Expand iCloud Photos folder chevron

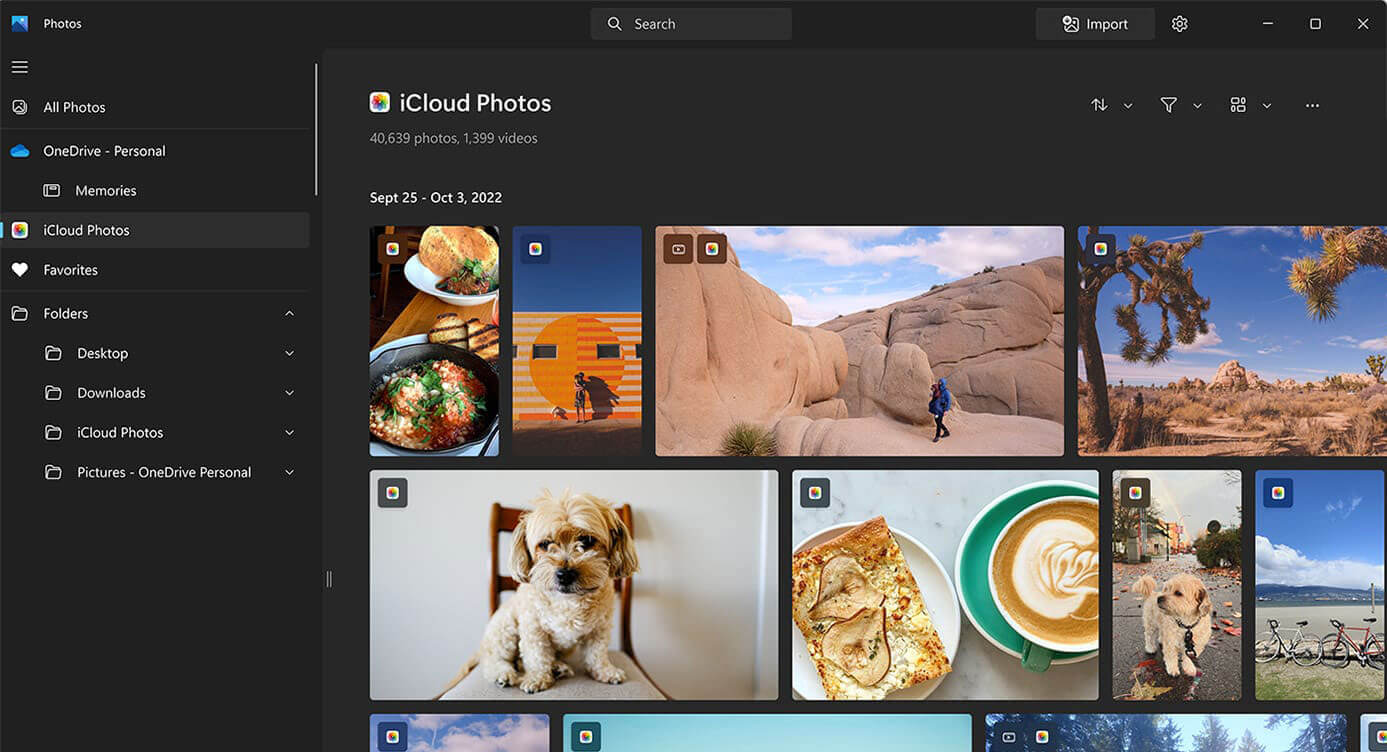point(290,433)
